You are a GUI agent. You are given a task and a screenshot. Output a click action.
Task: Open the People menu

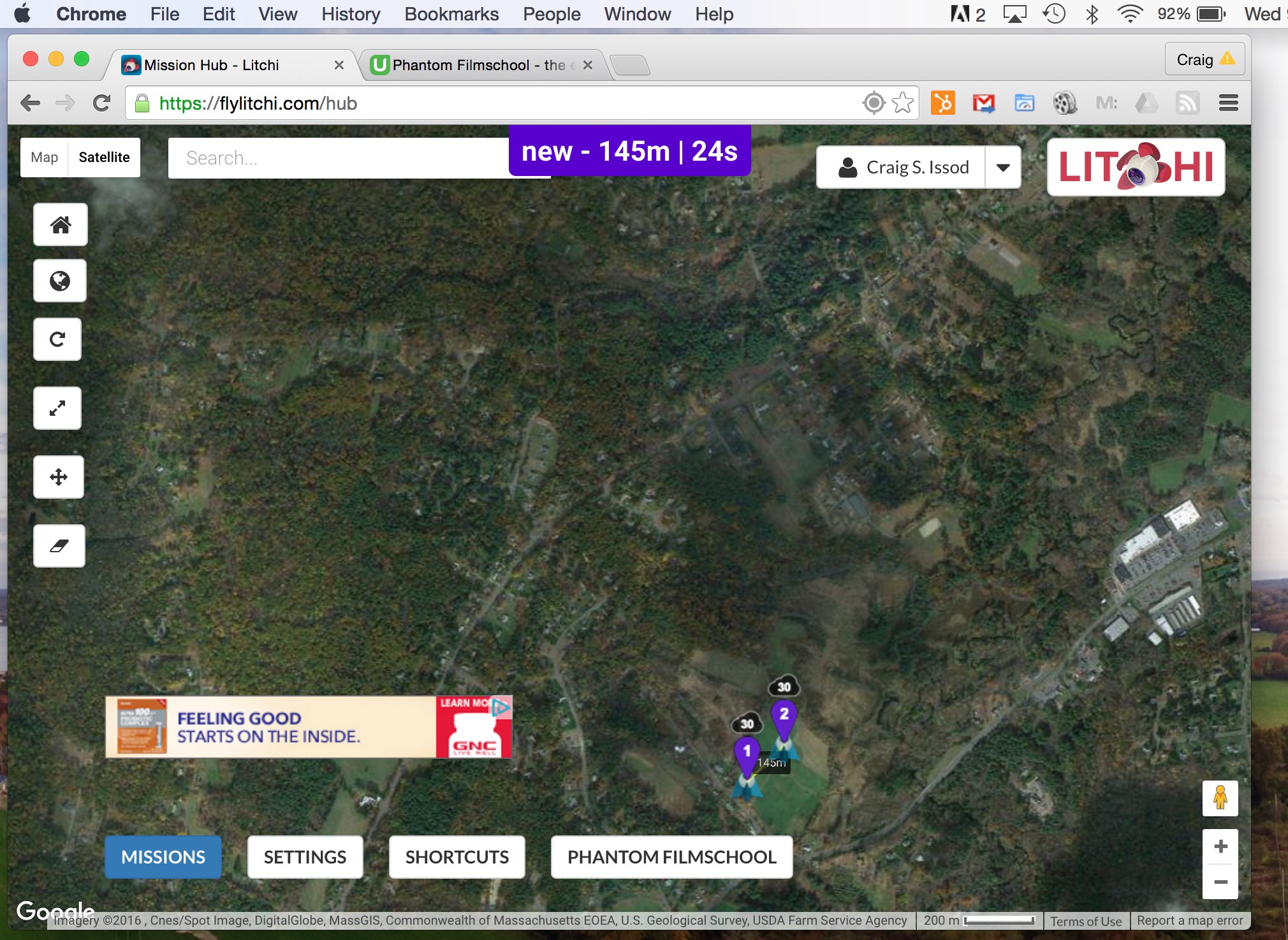pyautogui.click(x=552, y=13)
